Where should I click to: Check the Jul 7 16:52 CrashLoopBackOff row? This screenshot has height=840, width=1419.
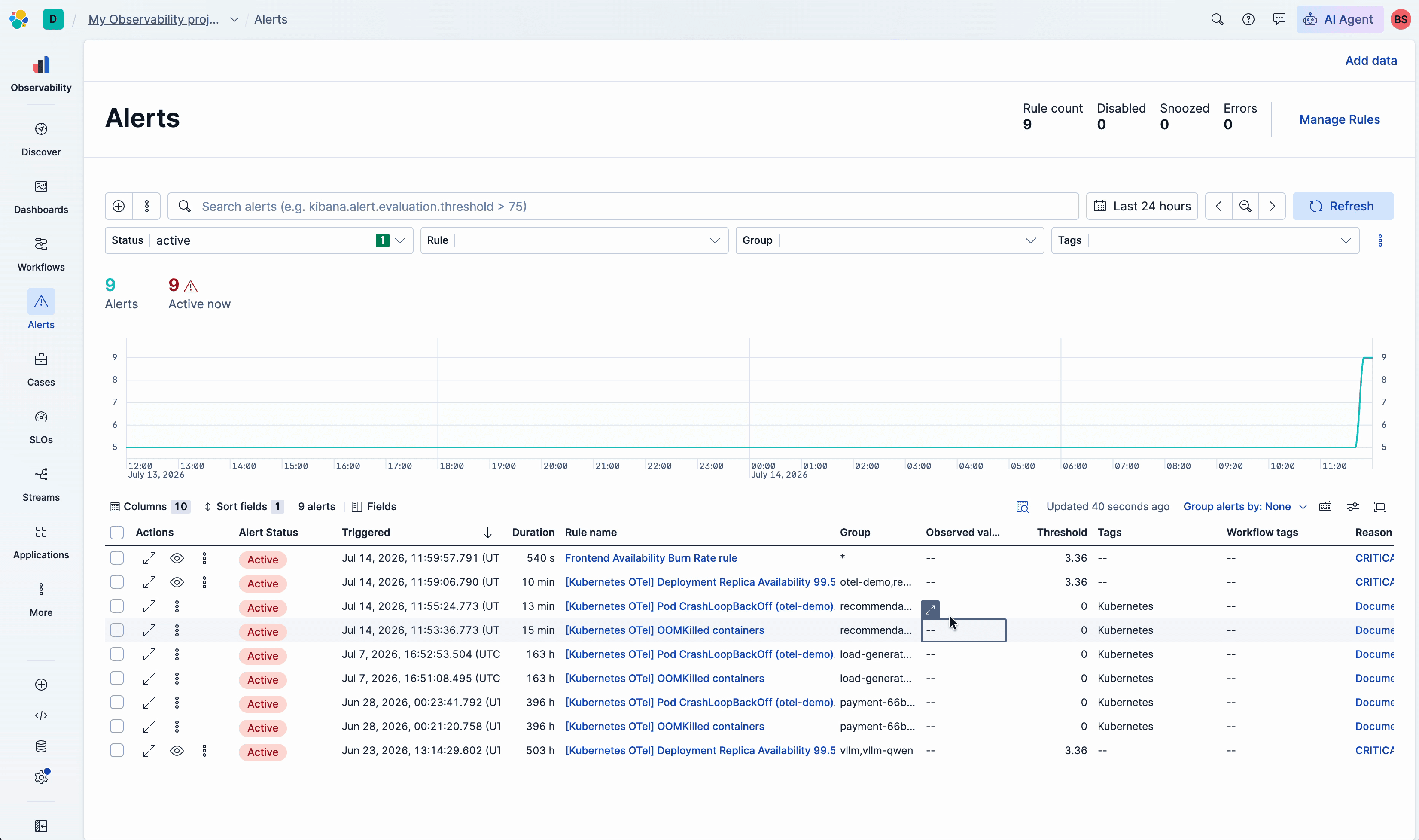116,654
